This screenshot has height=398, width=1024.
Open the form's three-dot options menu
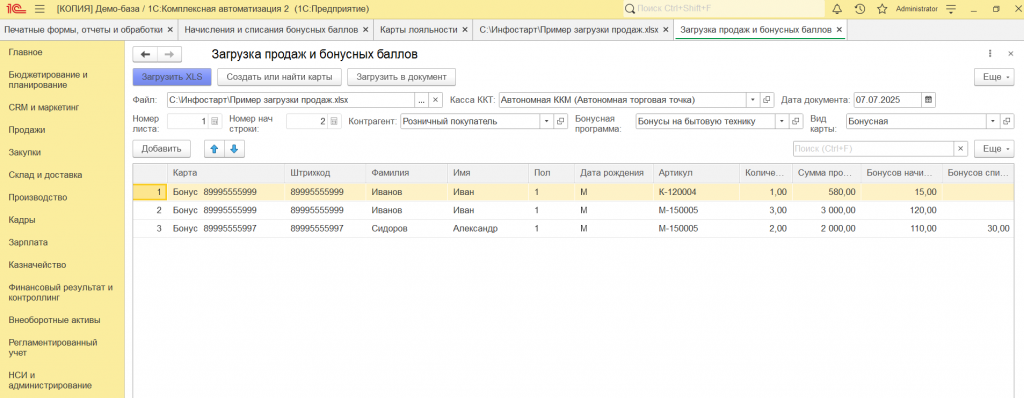[x=990, y=54]
